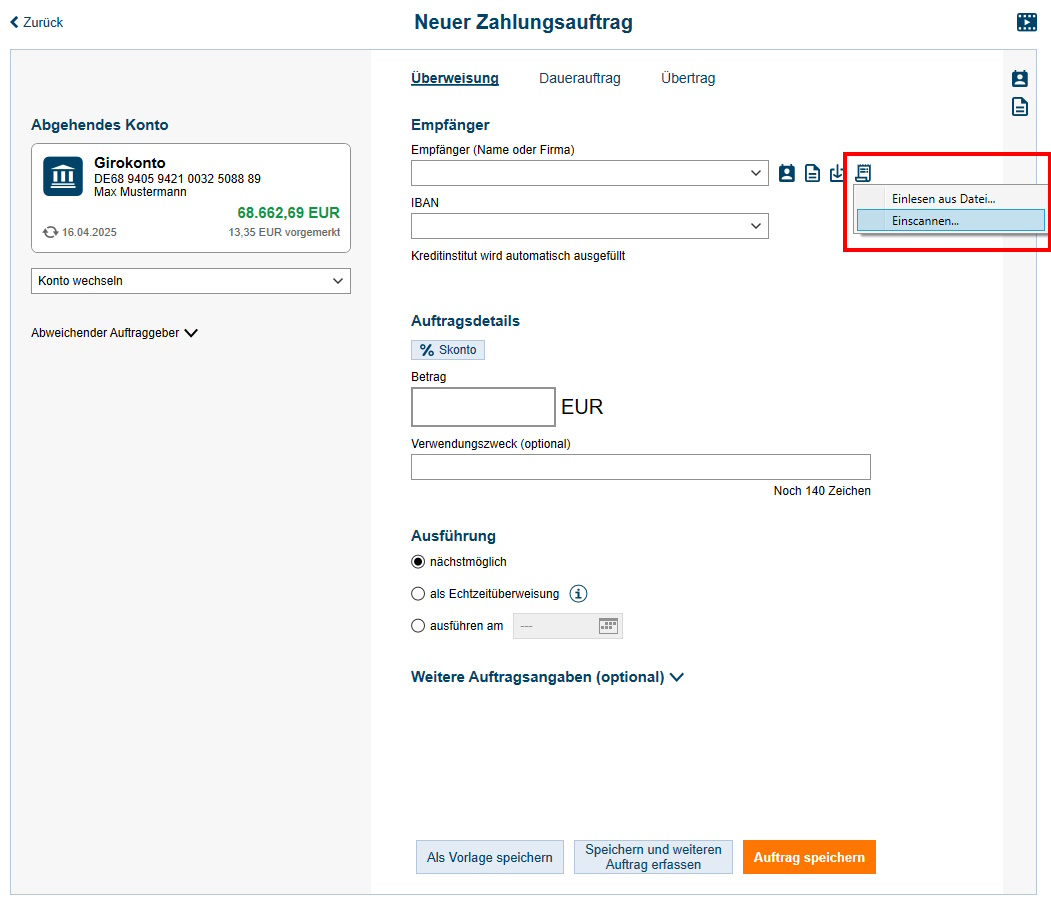
Task: Choose the 'ausführen am' radio option
Action: coord(418,626)
